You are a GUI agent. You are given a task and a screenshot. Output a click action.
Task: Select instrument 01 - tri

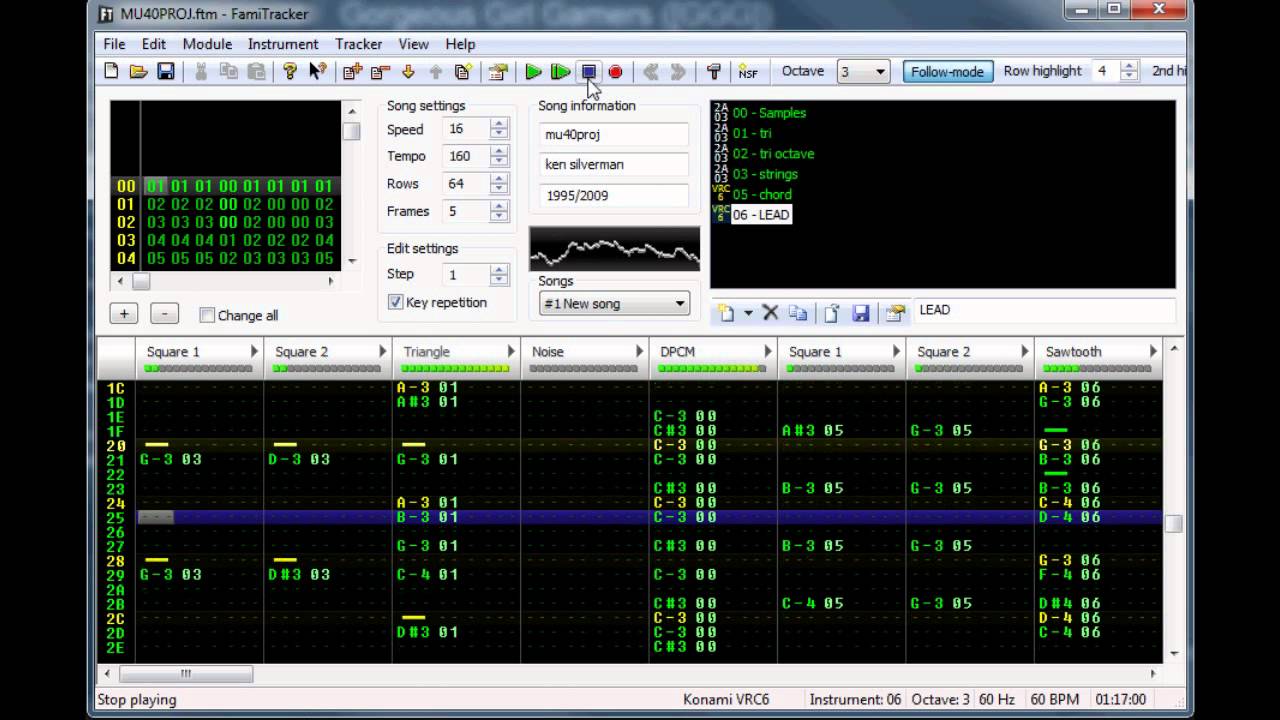[x=752, y=133]
